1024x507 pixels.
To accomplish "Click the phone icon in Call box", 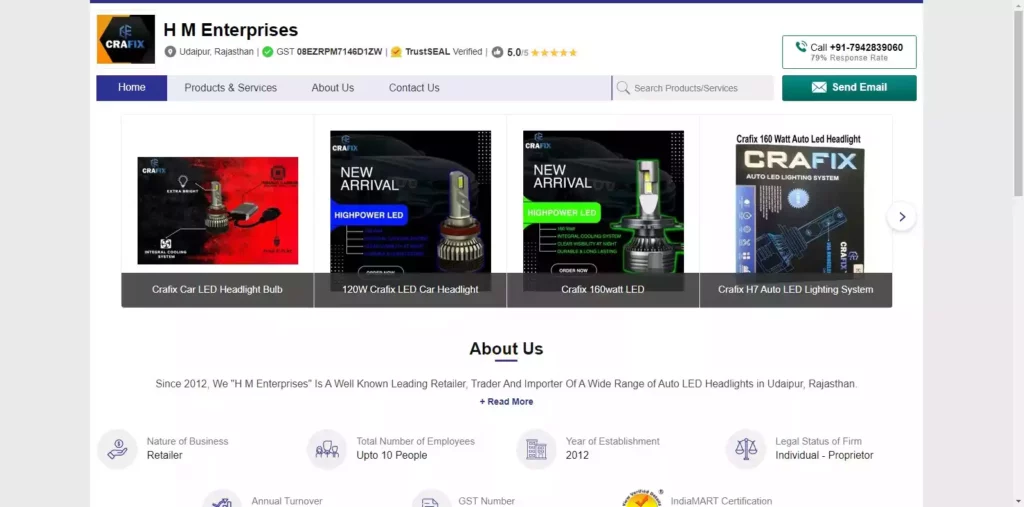I will point(801,46).
